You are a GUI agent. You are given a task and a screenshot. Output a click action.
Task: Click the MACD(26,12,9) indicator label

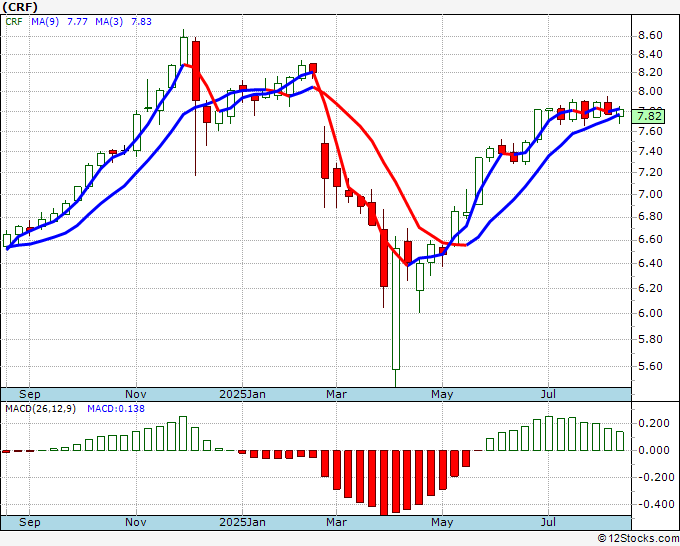click(x=40, y=409)
